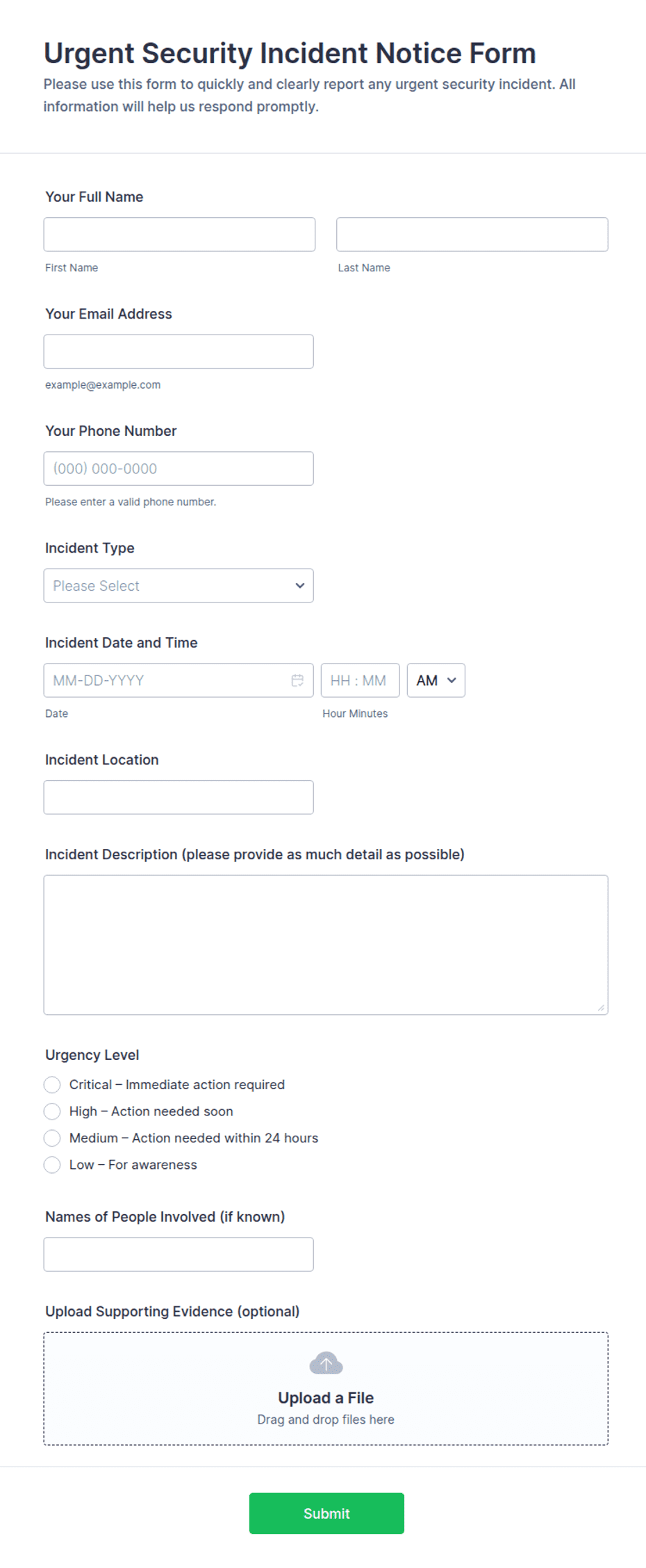Open the calendar date picker icon
The width and height of the screenshot is (646, 1568).
[x=297, y=680]
